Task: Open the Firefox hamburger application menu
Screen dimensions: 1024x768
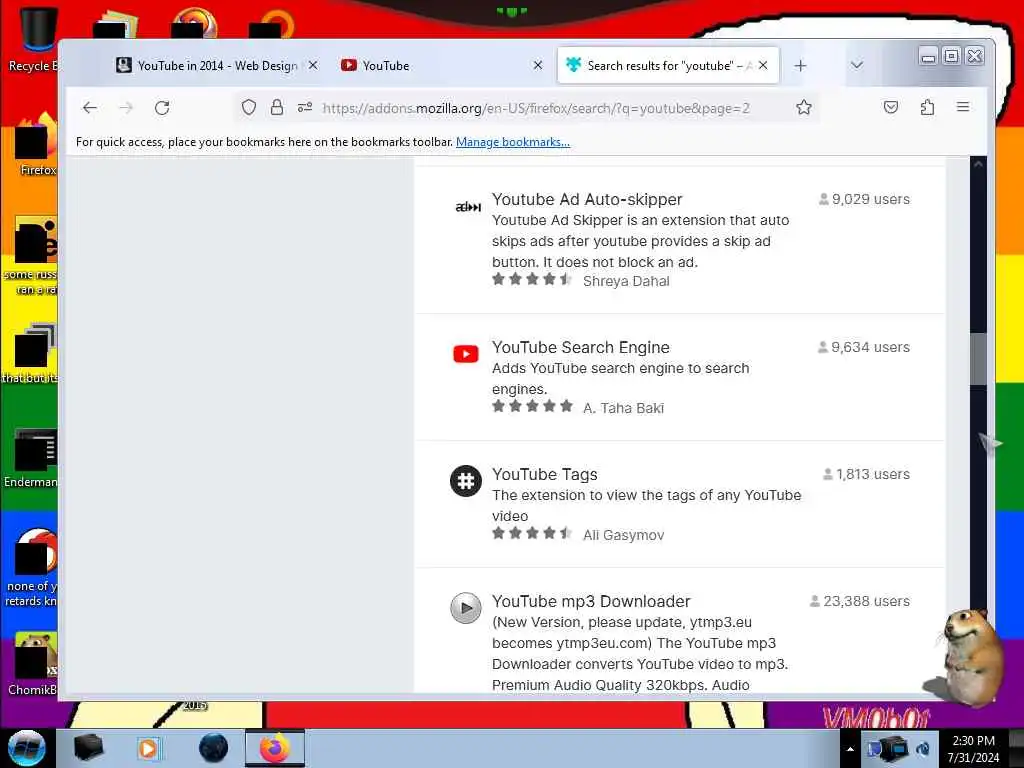Action: 963,107
